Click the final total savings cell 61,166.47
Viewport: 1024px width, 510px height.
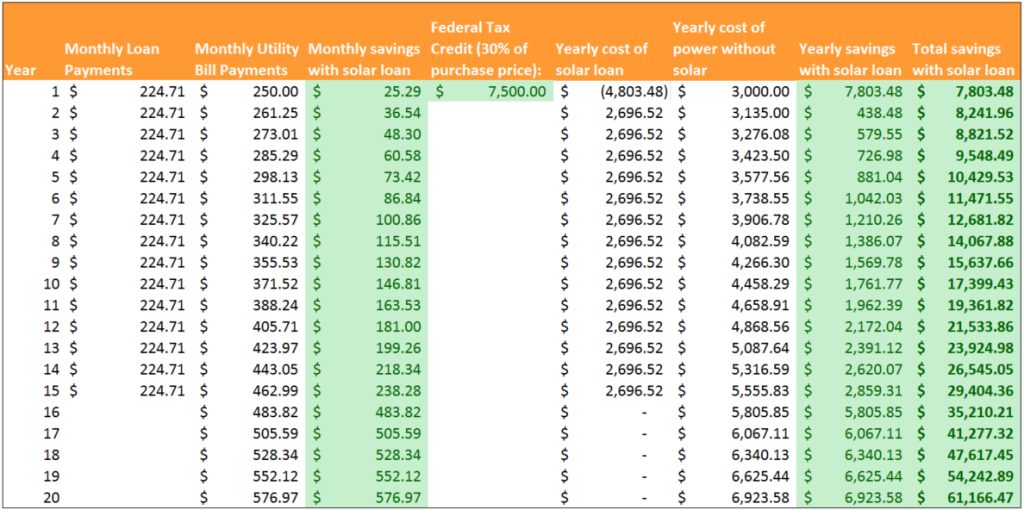pyautogui.click(x=963, y=496)
